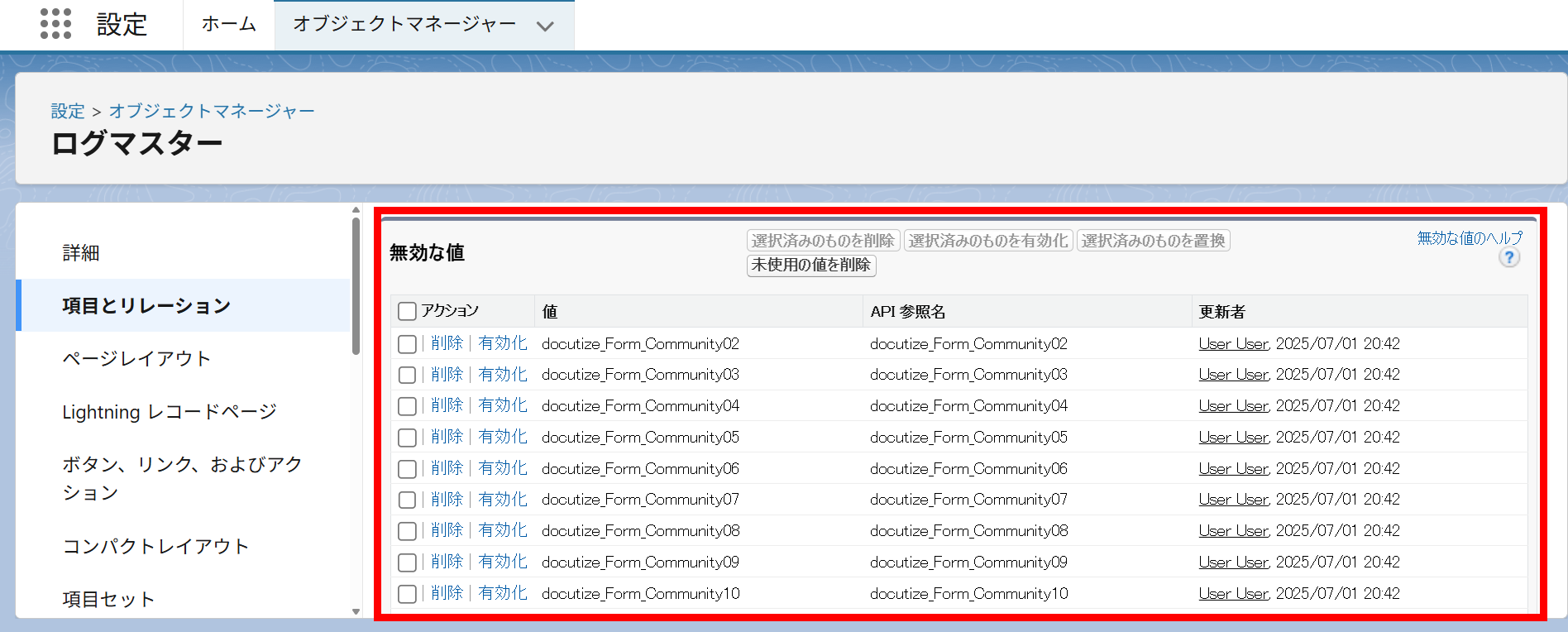
Task: Click 有効化 for docutize_Form_Community04
Action: click(x=503, y=405)
